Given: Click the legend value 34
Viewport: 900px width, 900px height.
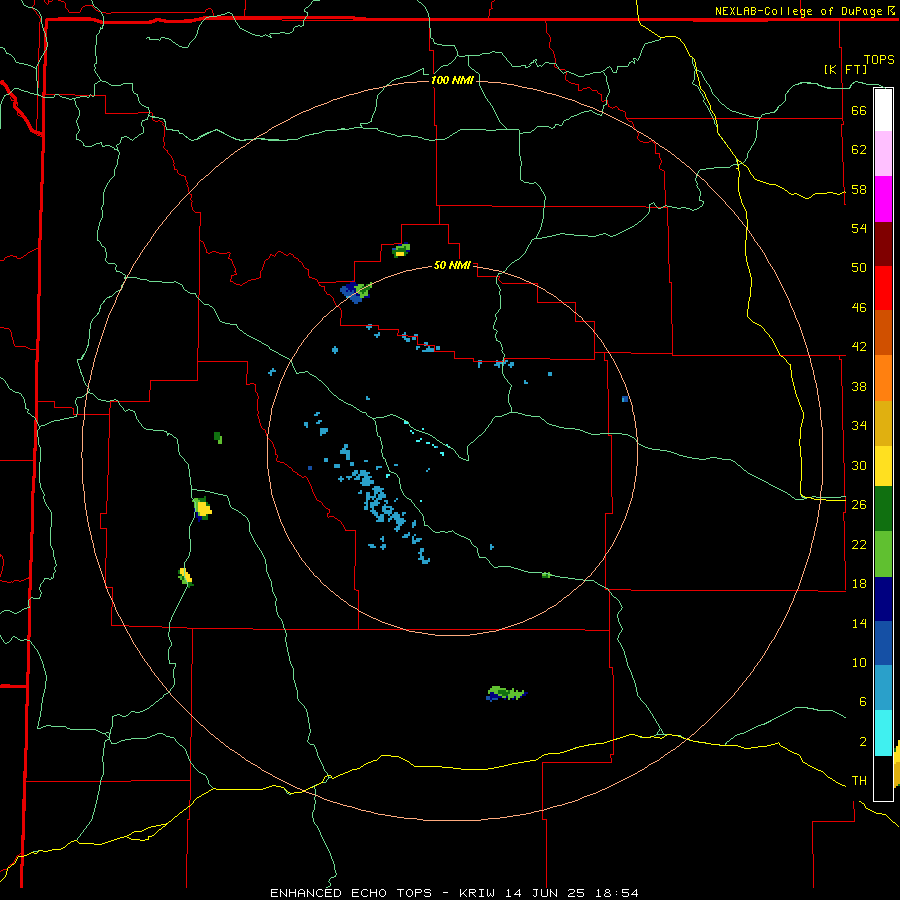Looking at the screenshot, I should click(x=859, y=426).
